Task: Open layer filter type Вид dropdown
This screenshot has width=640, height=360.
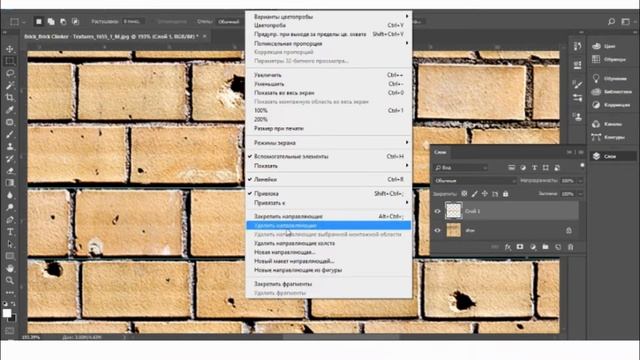Action: (x=461, y=167)
